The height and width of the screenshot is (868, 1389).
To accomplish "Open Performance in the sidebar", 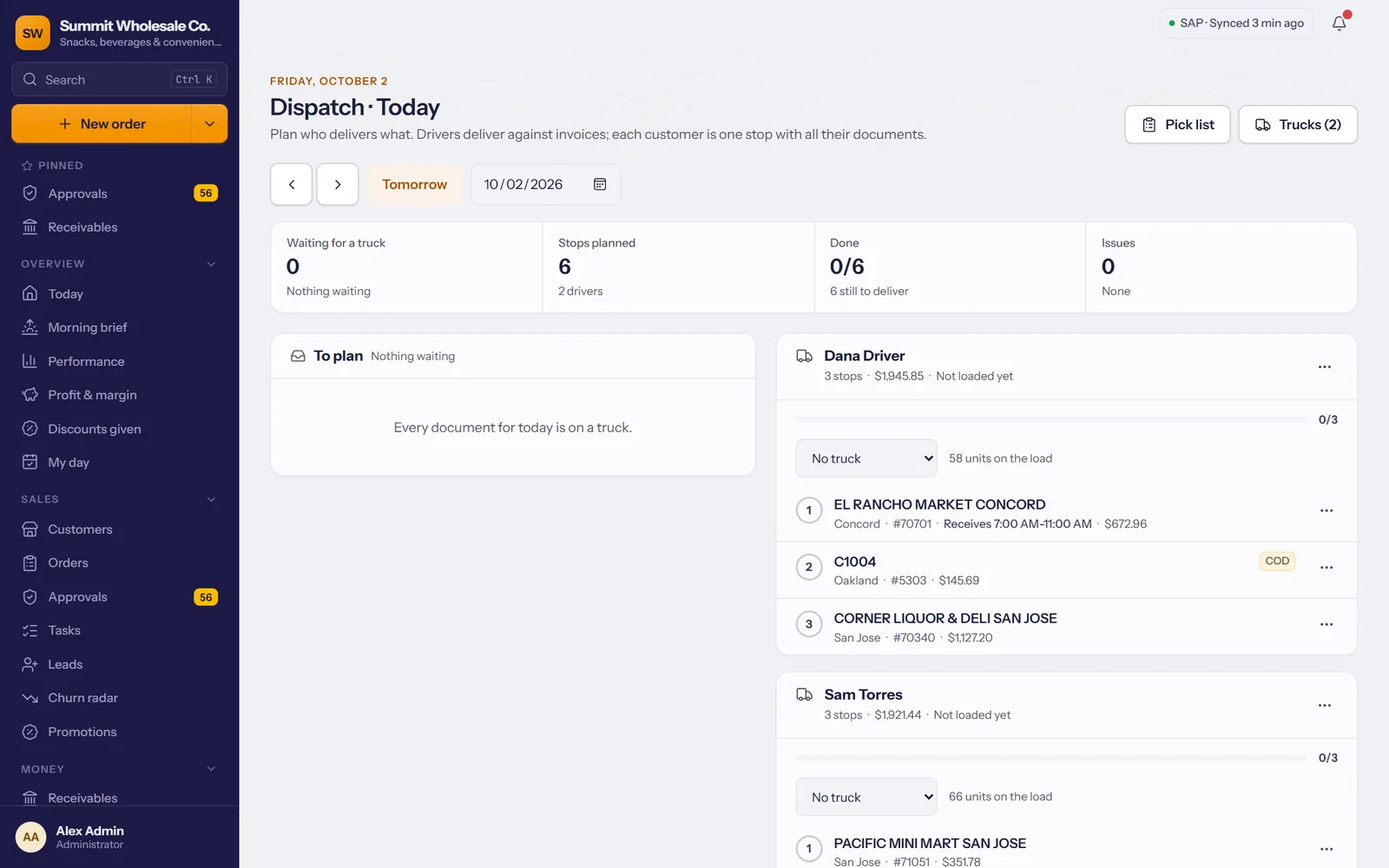I will click(x=120, y=361).
